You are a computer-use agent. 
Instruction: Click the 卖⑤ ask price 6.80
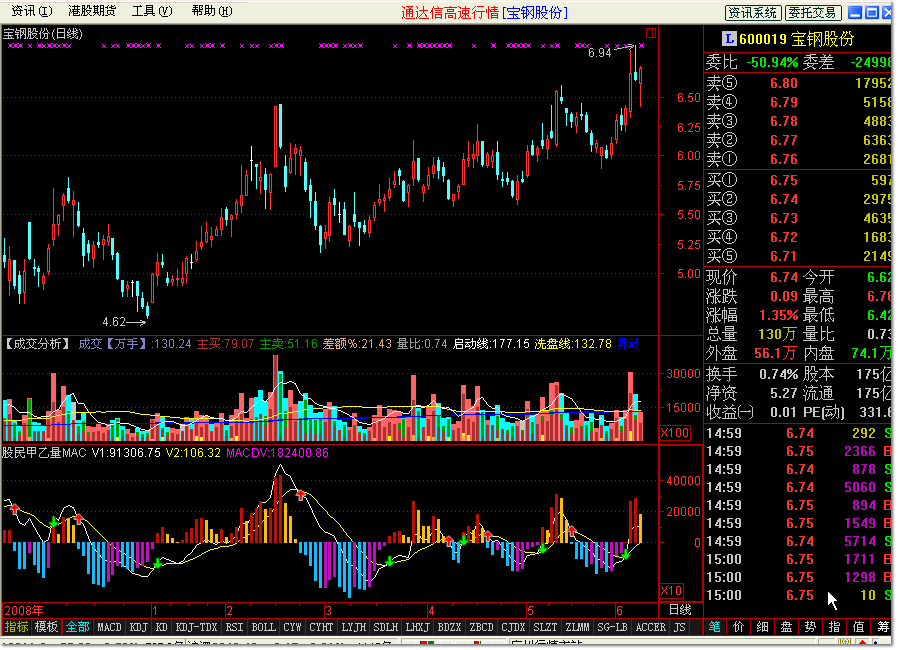pos(783,84)
